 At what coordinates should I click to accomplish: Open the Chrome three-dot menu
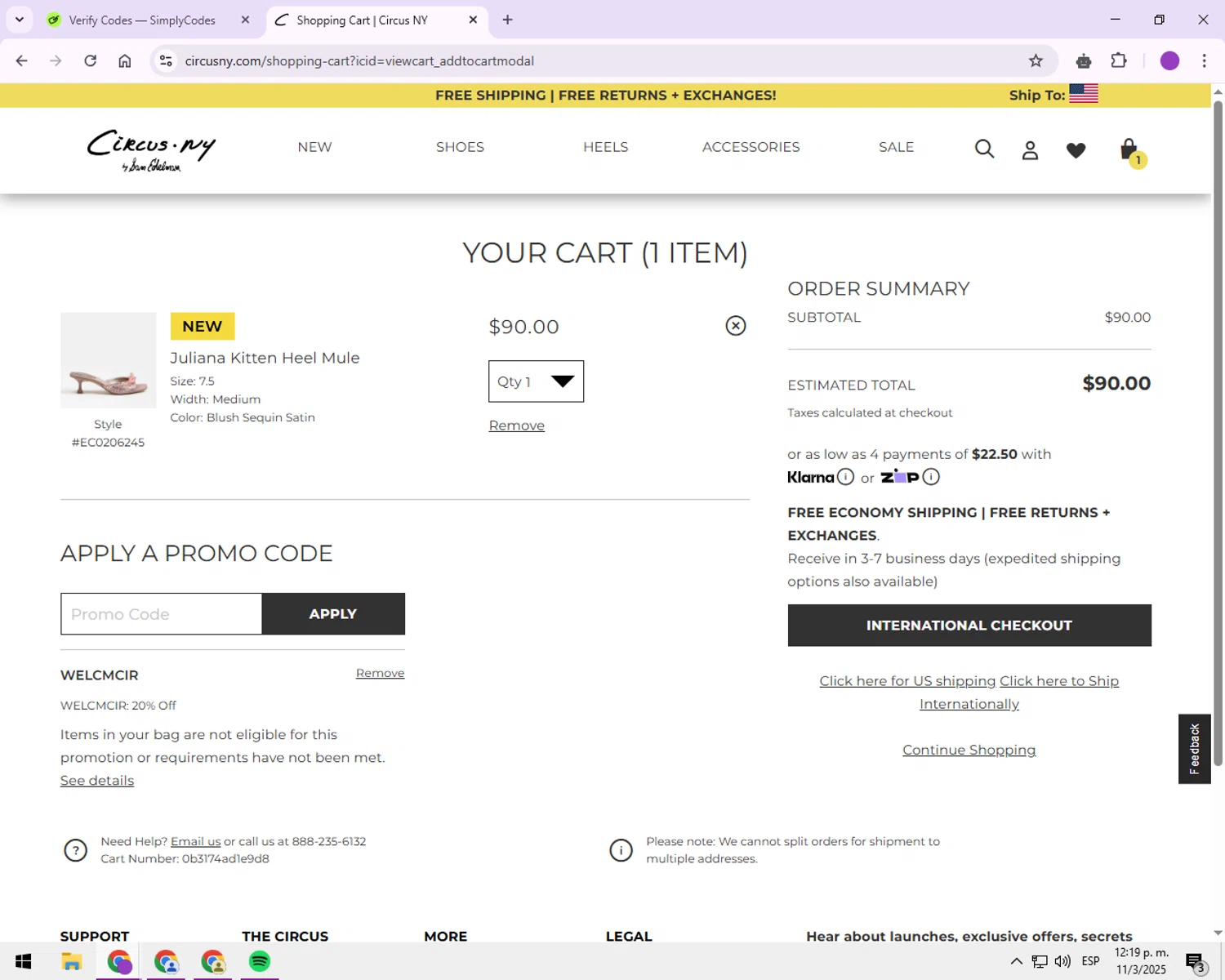[x=1204, y=60]
